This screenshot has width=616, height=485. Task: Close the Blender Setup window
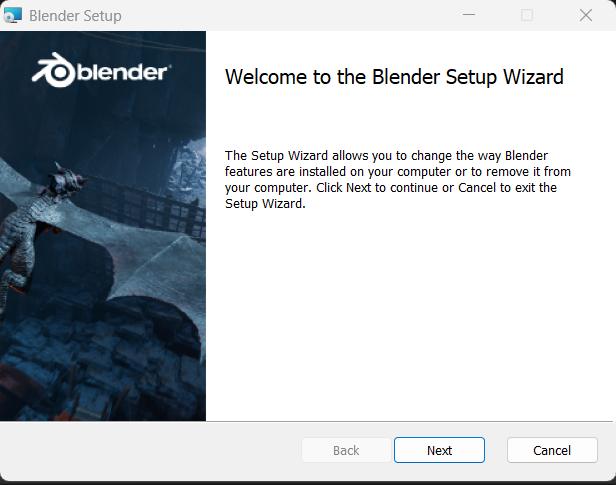pyautogui.click(x=585, y=15)
